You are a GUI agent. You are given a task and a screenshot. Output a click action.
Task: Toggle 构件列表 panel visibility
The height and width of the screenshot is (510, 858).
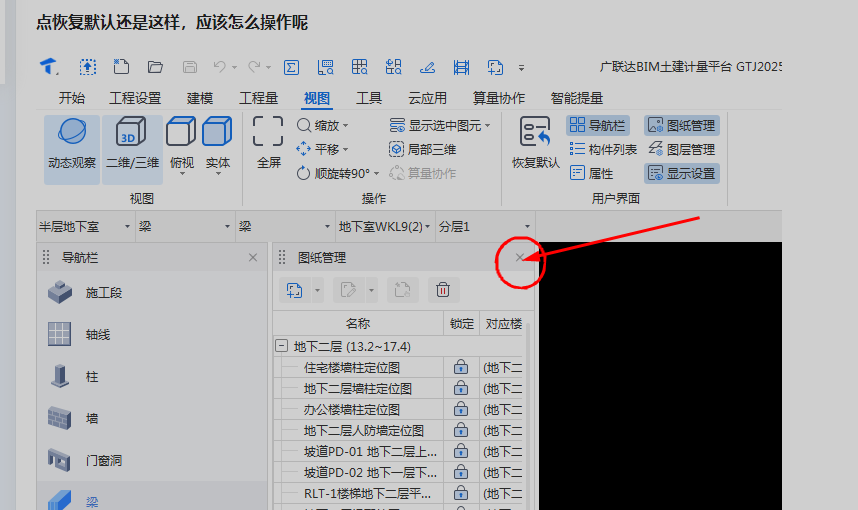(x=603, y=149)
